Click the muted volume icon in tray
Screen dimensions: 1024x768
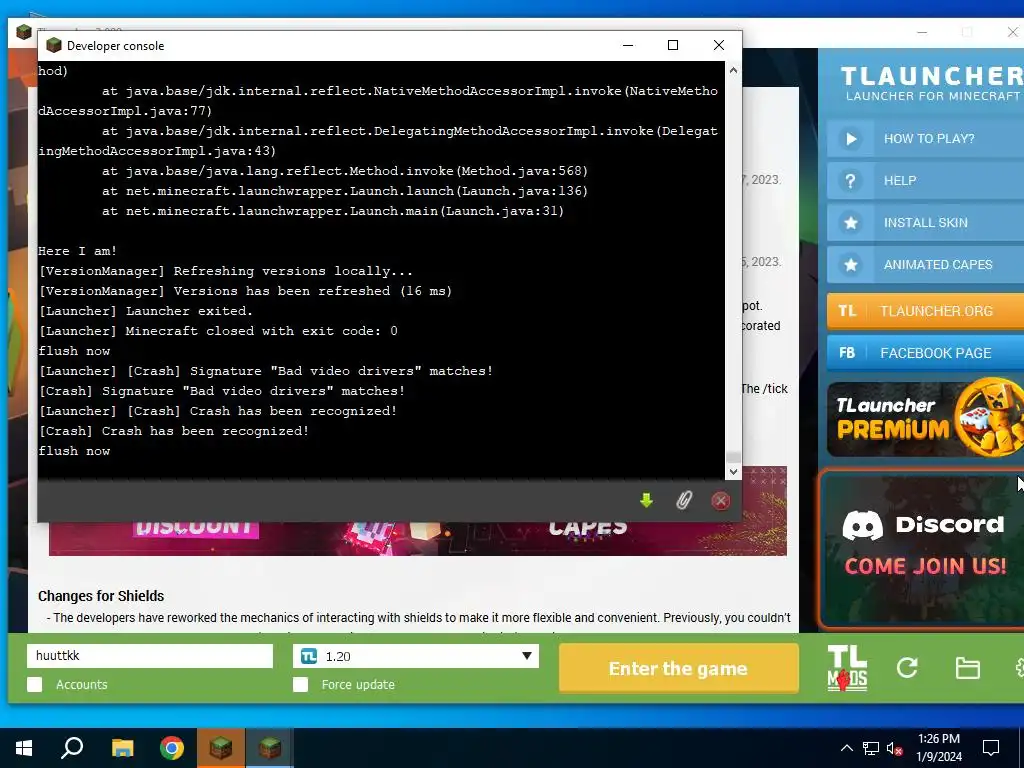click(x=895, y=748)
